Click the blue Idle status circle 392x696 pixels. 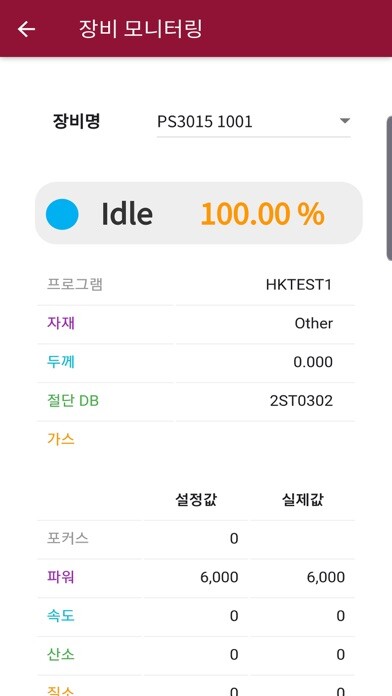62,214
